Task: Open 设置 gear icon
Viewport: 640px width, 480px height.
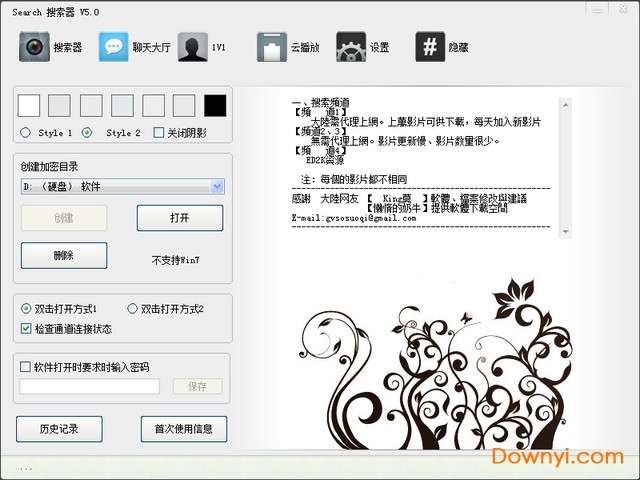Action: (351, 47)
